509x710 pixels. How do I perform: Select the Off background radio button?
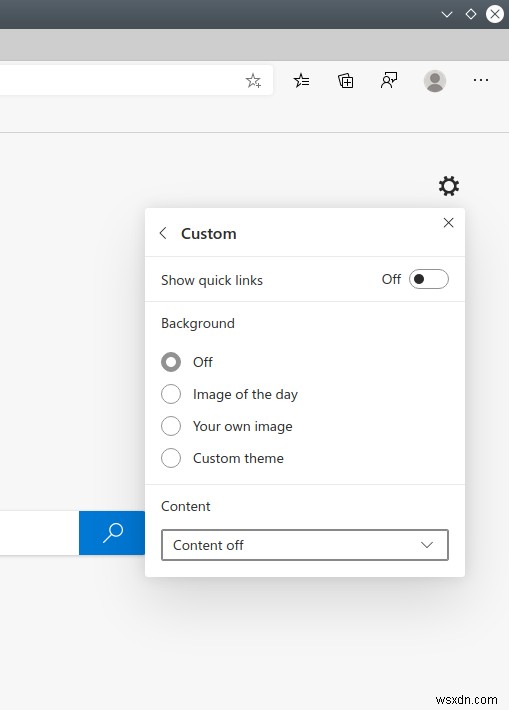tap(171, 362)
